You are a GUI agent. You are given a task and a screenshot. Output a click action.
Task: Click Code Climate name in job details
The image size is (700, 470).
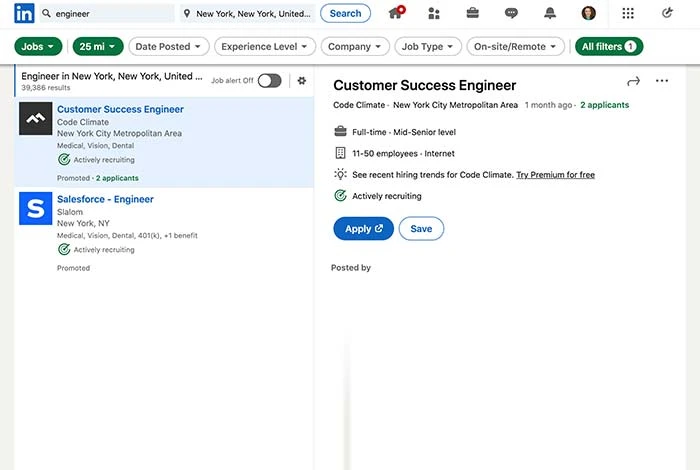click(359, 105)
